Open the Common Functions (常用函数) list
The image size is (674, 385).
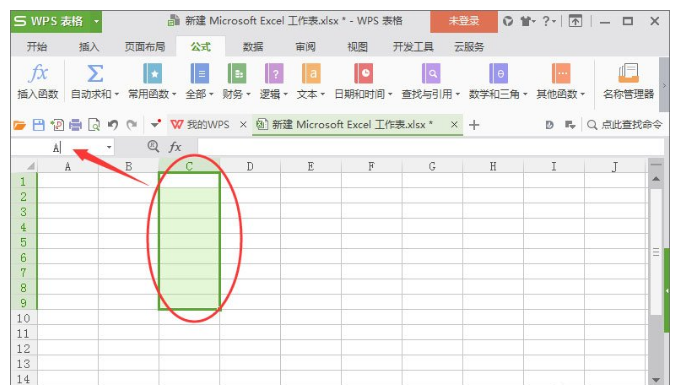click(152, 81)
